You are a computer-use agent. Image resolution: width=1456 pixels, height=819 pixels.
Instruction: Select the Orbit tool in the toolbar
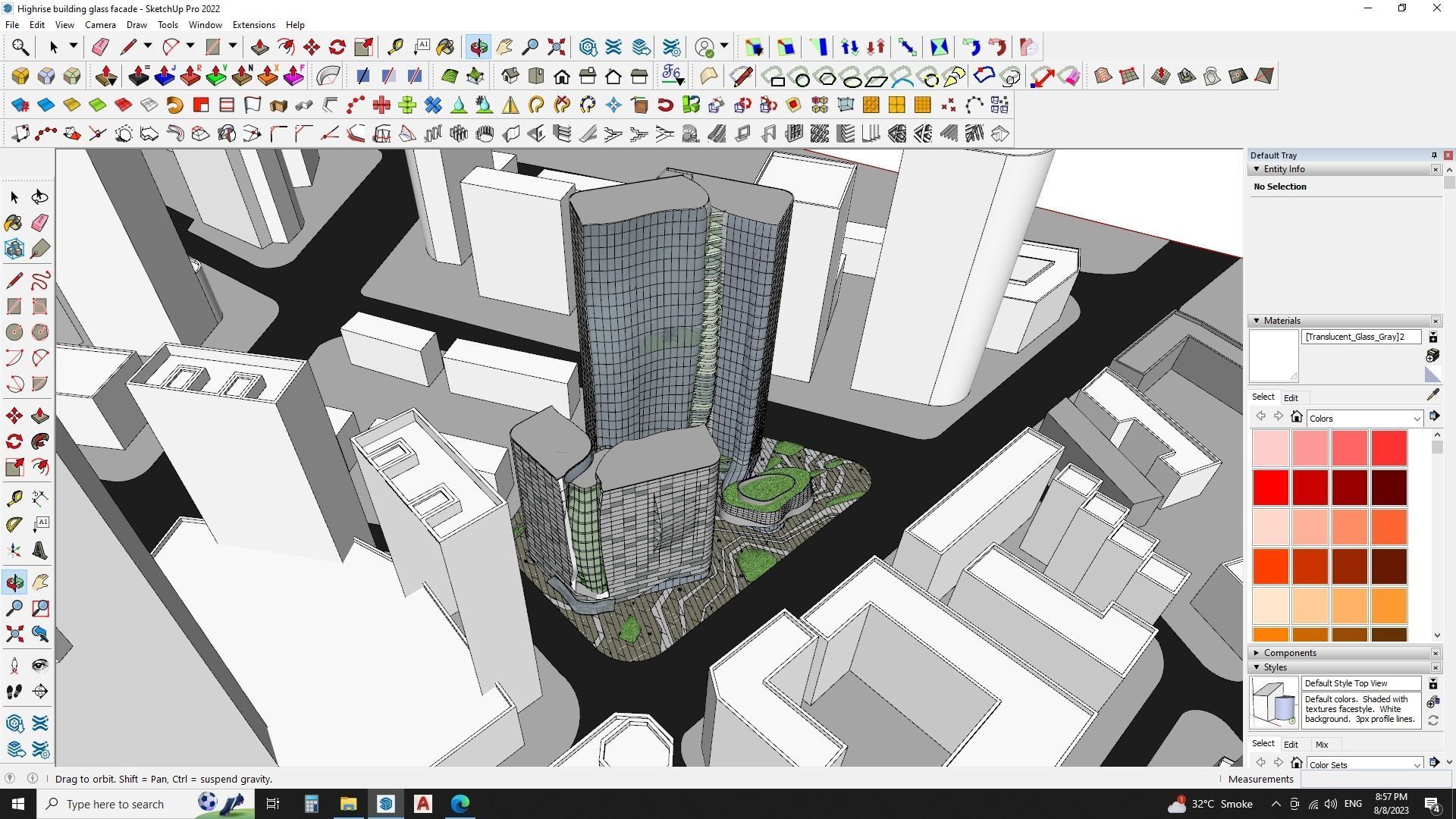pos(479,47)
